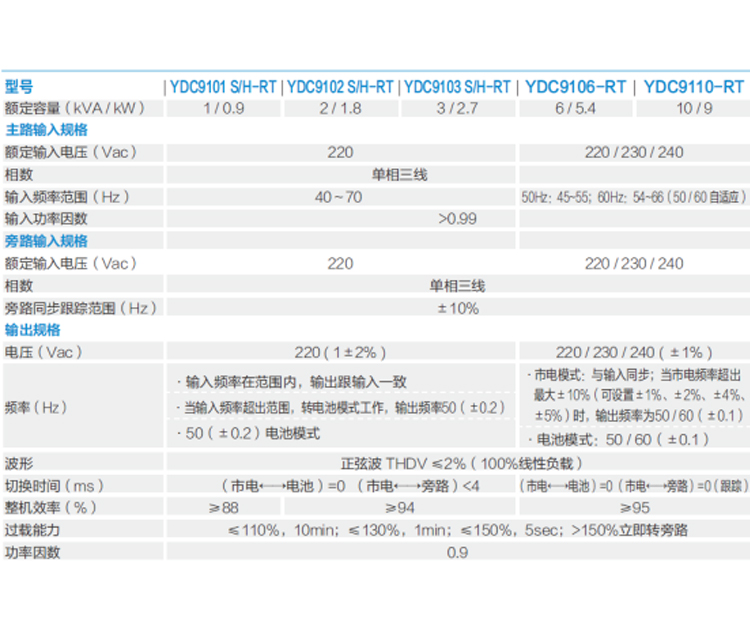Click the 3 / 2.7 capacity cell
The height and width of the screenshot is (630, 750).
pyautogui.click(x=457, y=108)
